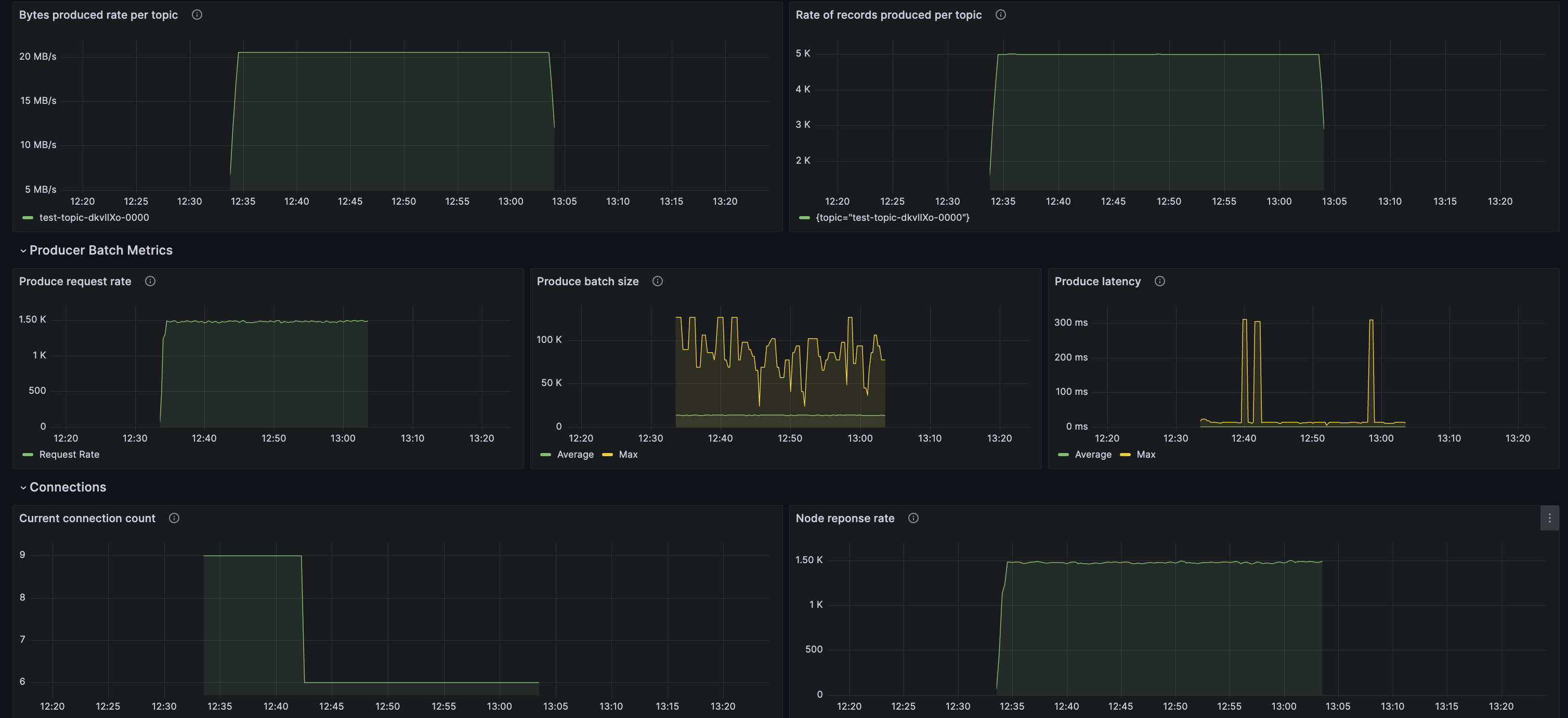Open the Current connection count panel title menu
This screenshot has height=718, width=1568.
point(87,518)
